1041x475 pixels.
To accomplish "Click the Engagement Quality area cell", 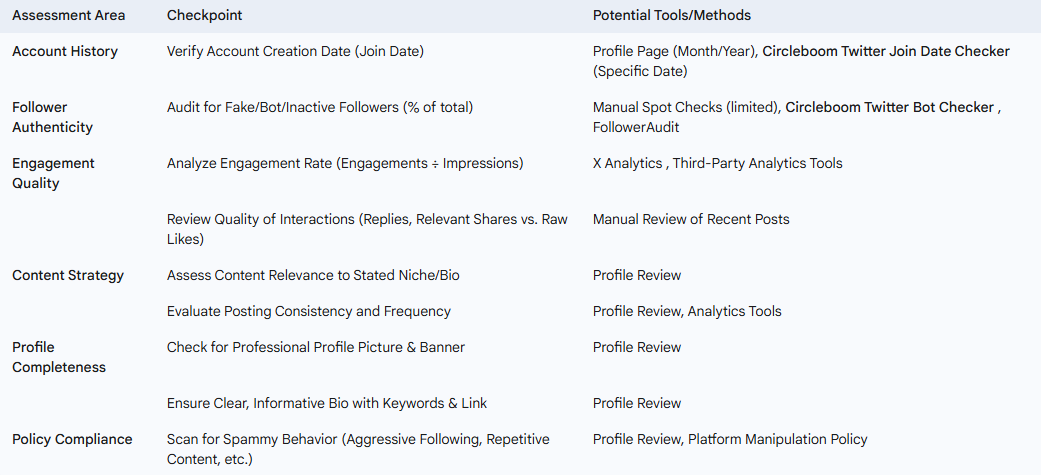I will pos(53,173).
